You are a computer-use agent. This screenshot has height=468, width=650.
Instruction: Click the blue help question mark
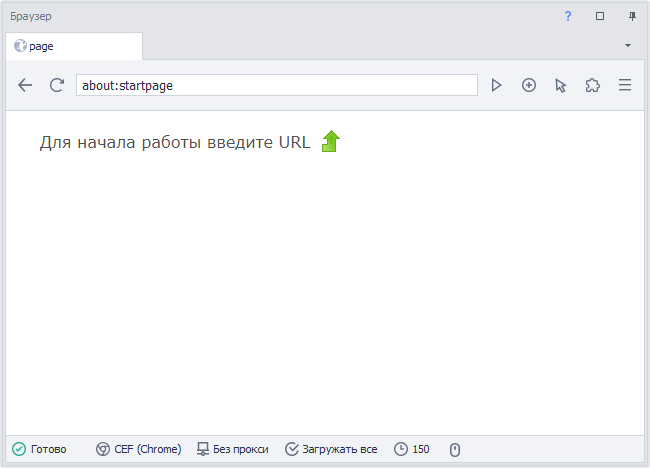(568, 16)
